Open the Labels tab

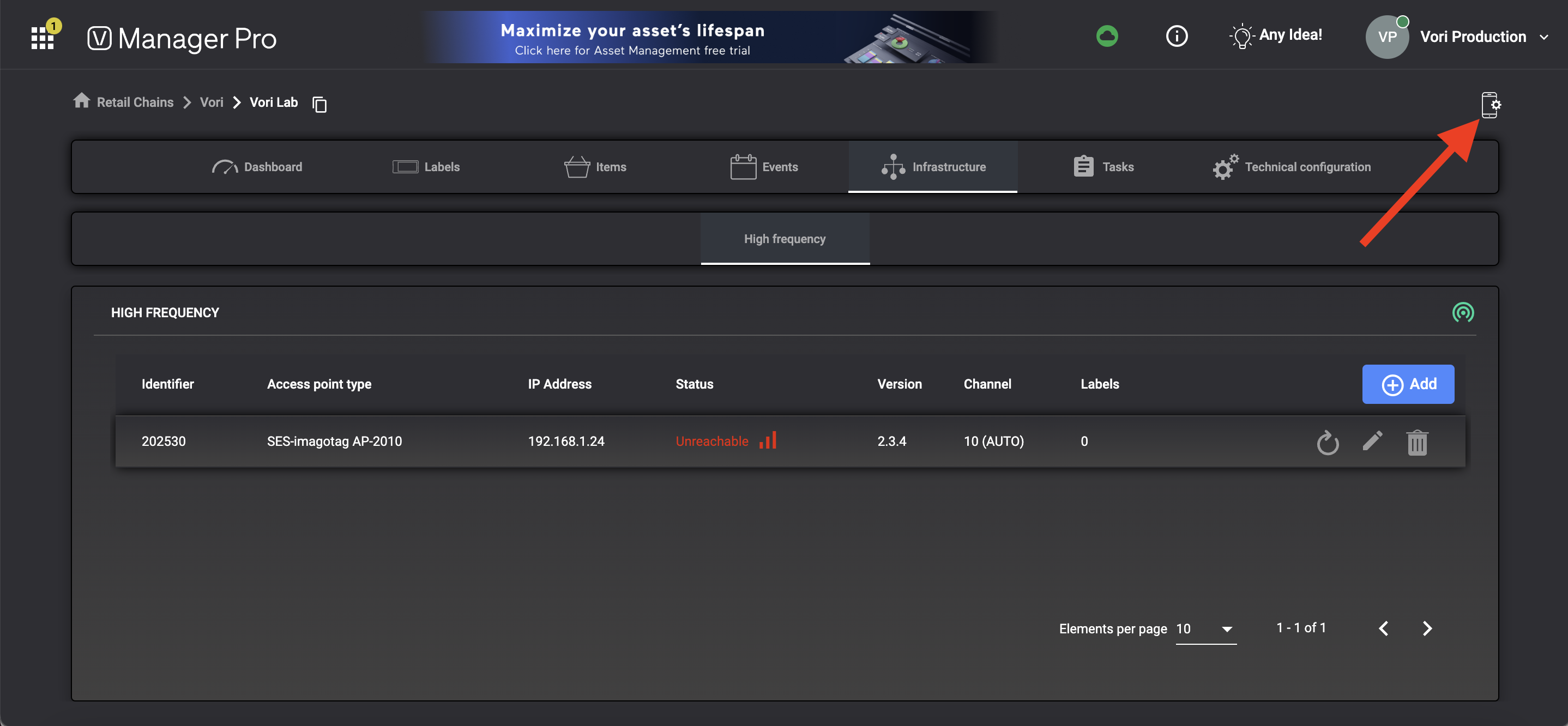pos(426,167)
